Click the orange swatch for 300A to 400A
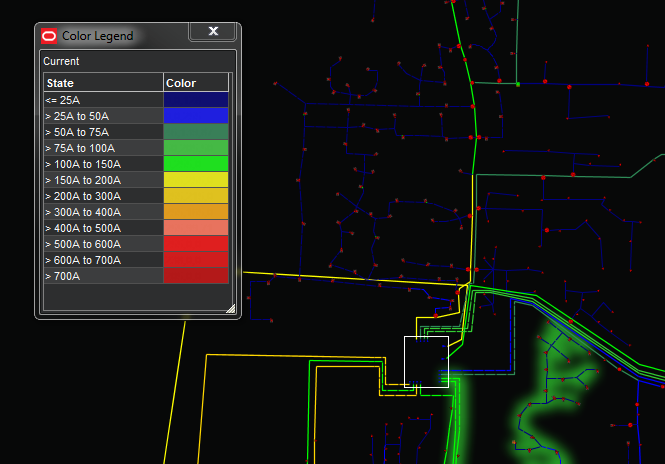665x464 pixels. point(196,212)
